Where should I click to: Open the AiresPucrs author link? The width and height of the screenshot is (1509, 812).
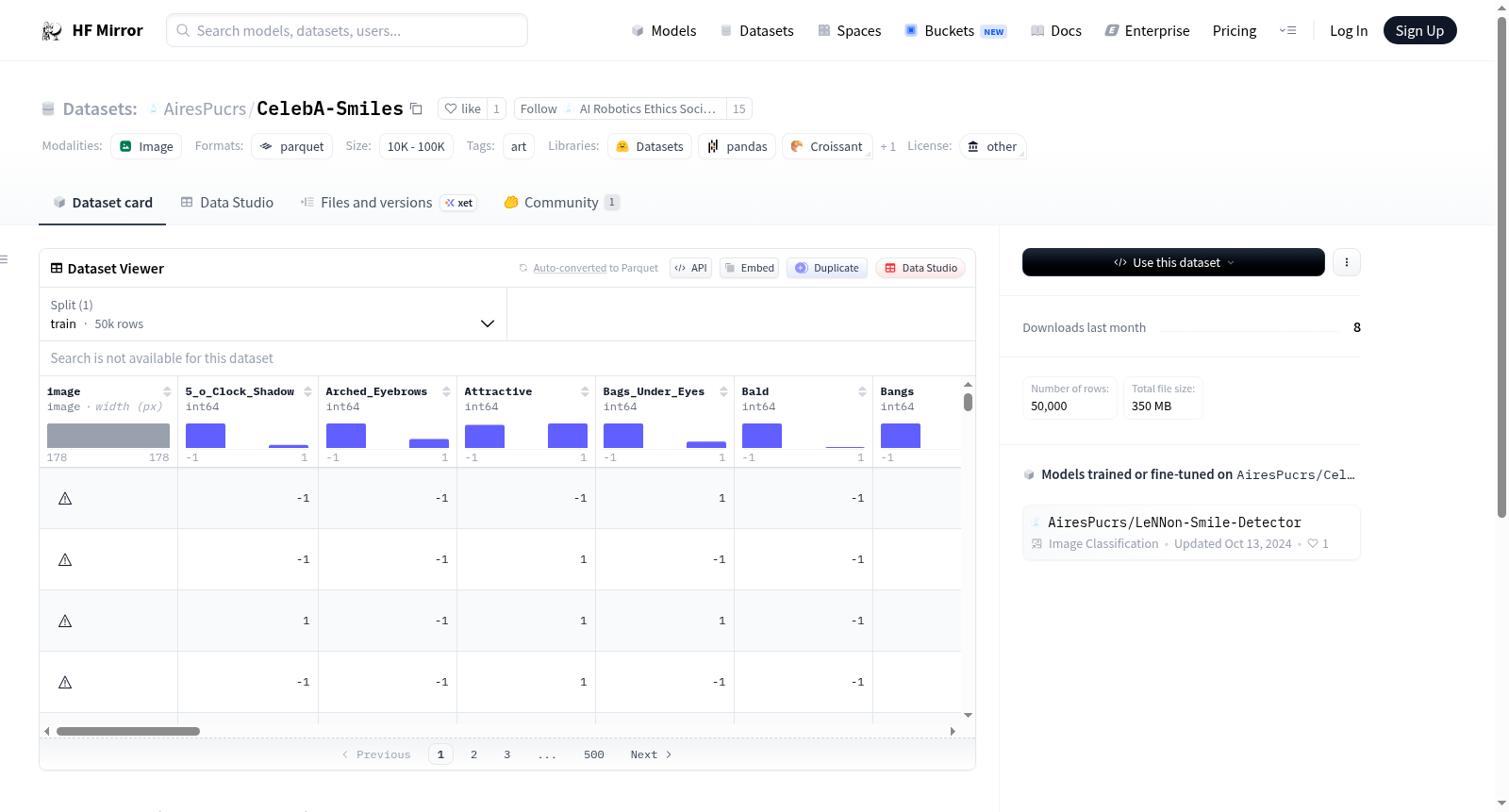click(x=205, y=109)
